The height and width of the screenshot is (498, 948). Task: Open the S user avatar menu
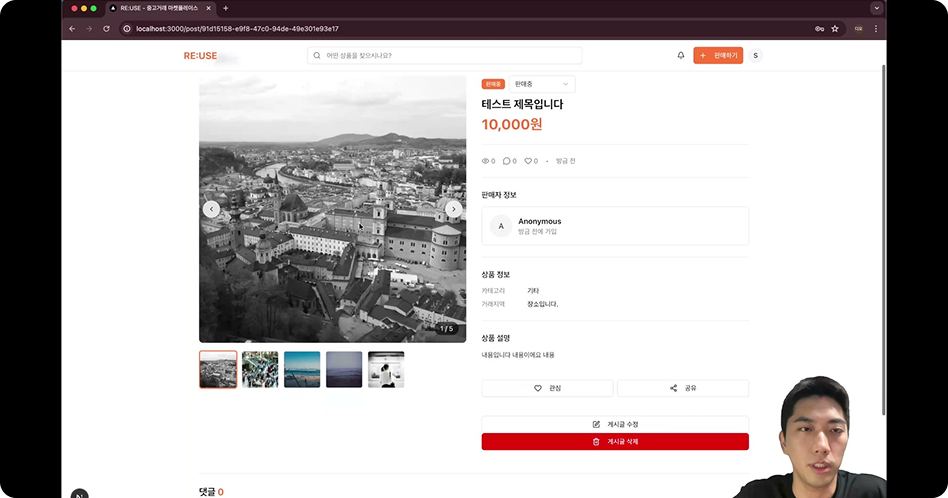click(755, 56)
